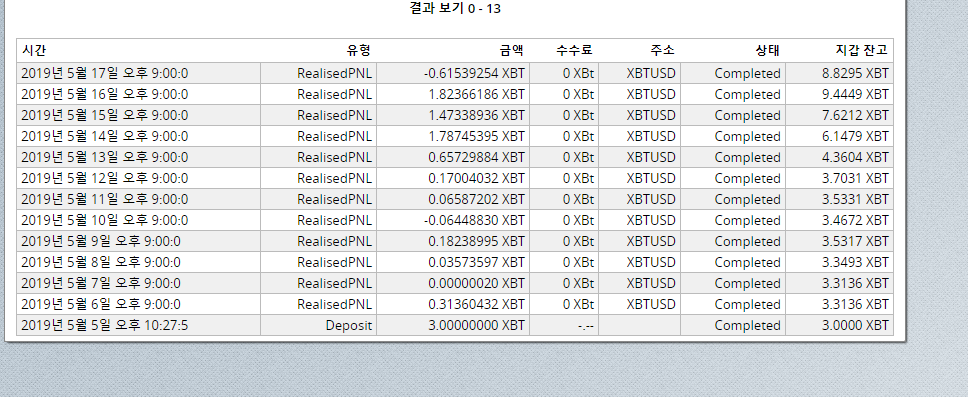This screenshot has width=968, height=397.
Task: Select the 2019년 5월 10일 time cell
Action: point(138,220)
